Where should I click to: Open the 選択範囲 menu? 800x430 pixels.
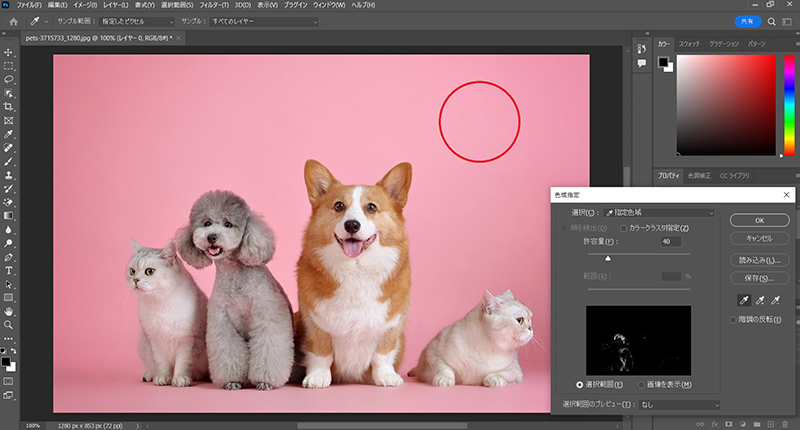coord(177,5)
